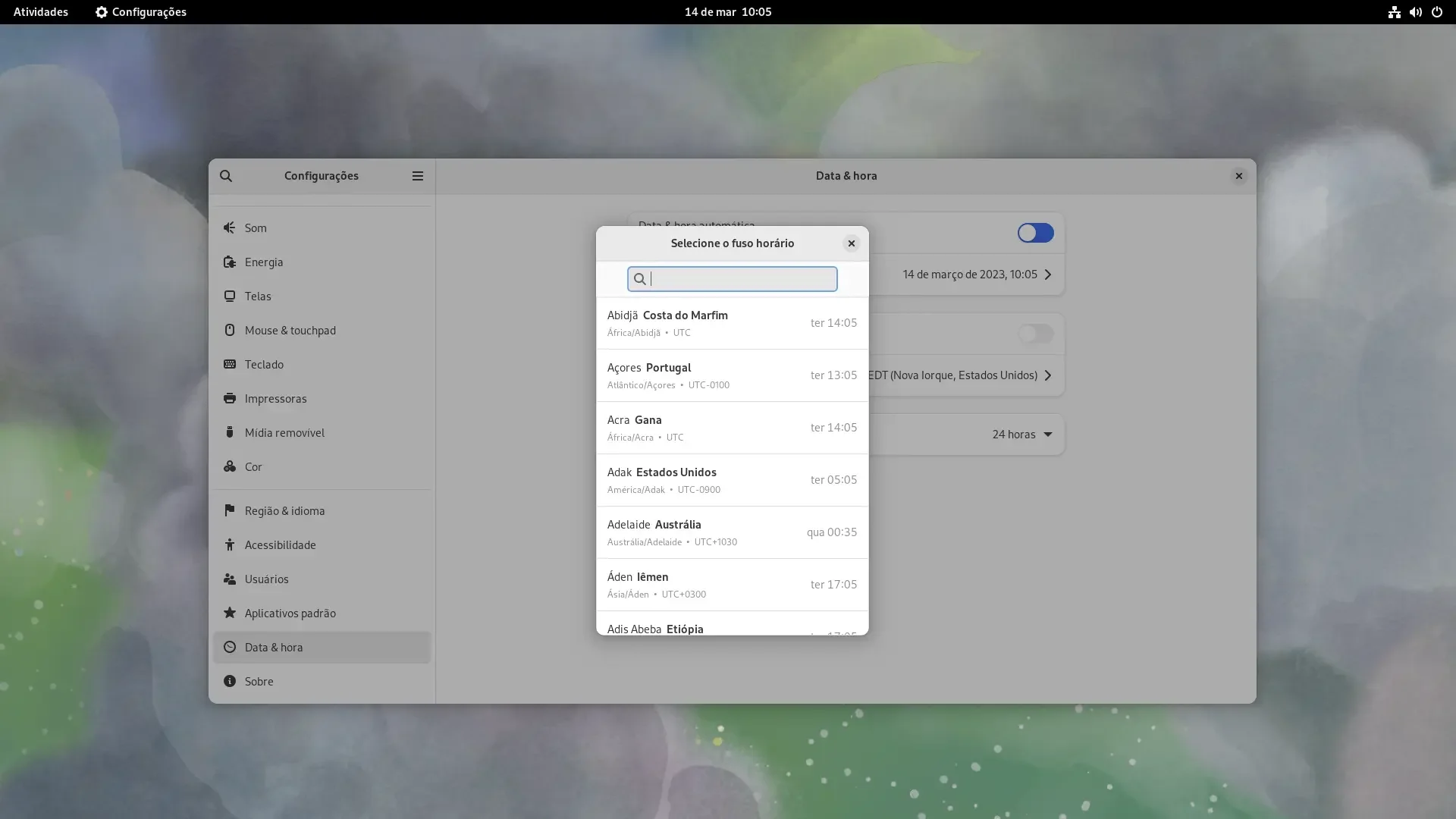The width and height of the screenshot is (1456, 819).
Task: Expand the 14 de março de 2023, 10:05 row chevron
Action: click(1048, 275)
